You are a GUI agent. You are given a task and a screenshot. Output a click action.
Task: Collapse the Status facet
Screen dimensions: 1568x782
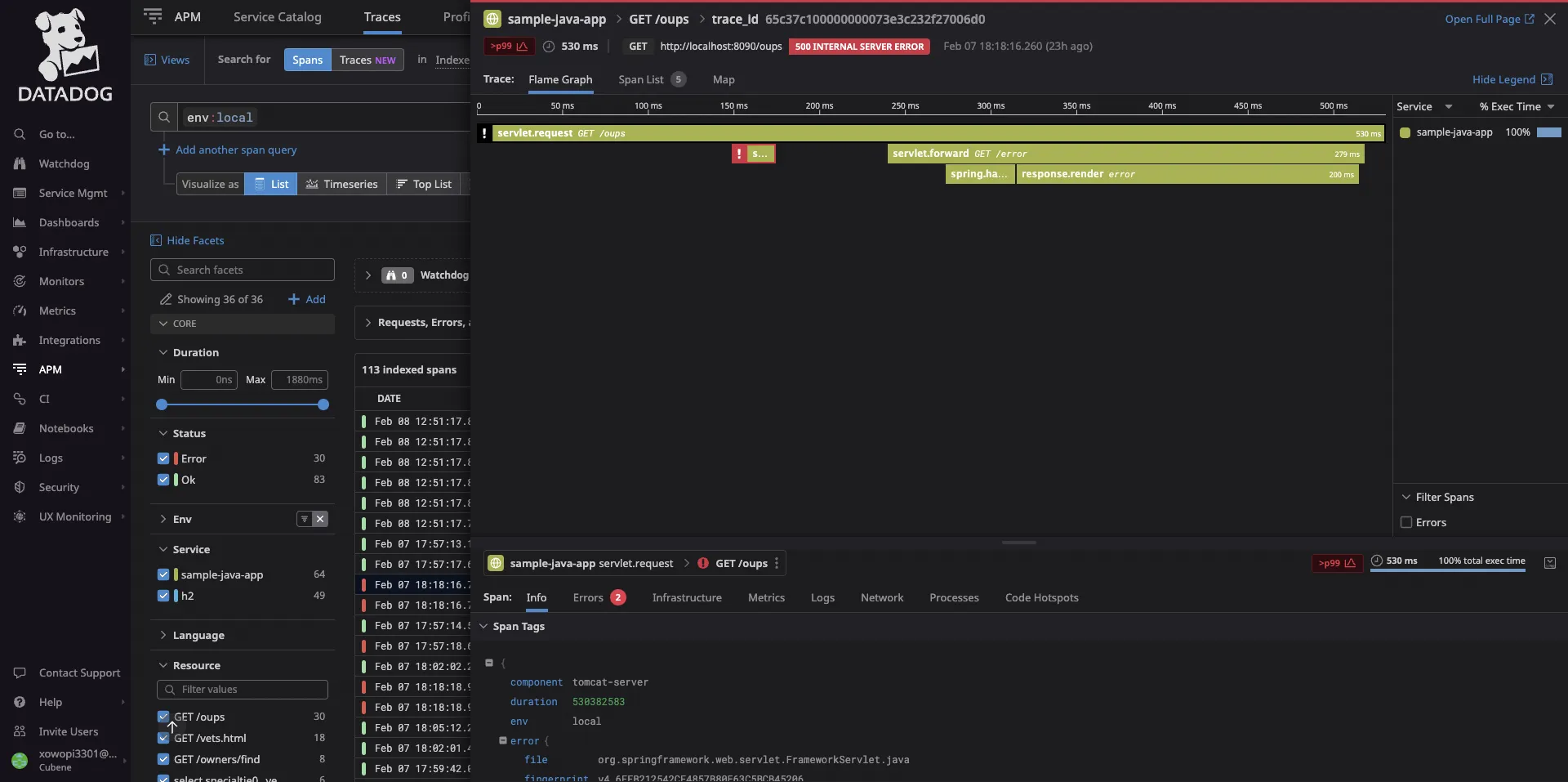163,433
